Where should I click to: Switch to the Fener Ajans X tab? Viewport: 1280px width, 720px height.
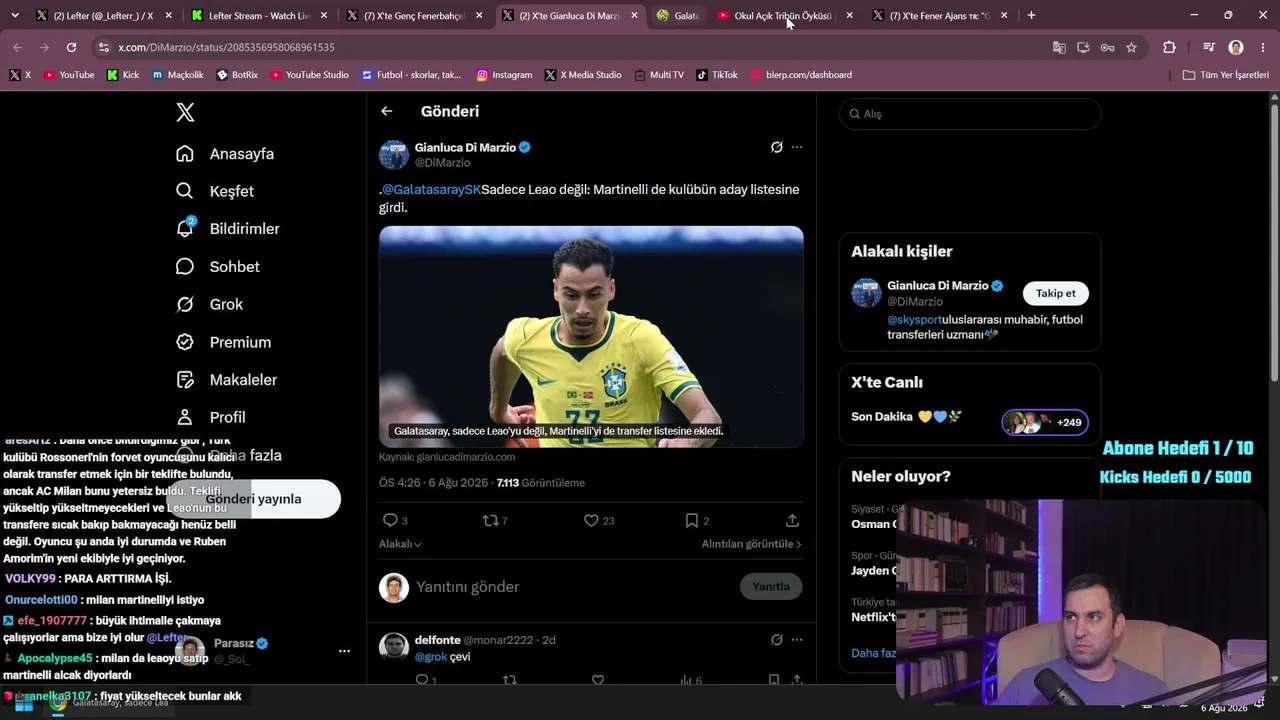point(938,16)
